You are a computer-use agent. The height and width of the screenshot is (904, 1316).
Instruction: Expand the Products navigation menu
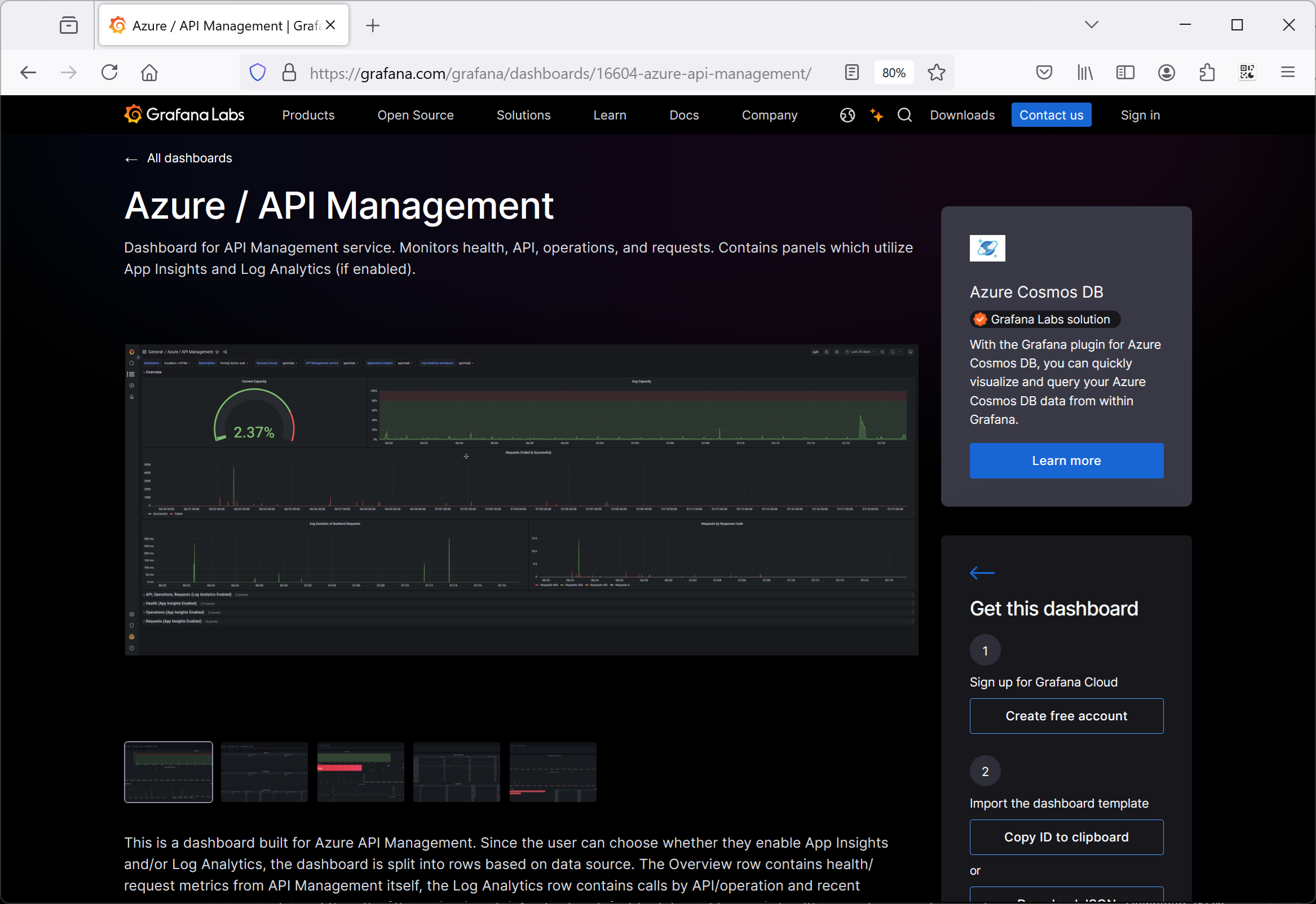(x=308, y=115)
